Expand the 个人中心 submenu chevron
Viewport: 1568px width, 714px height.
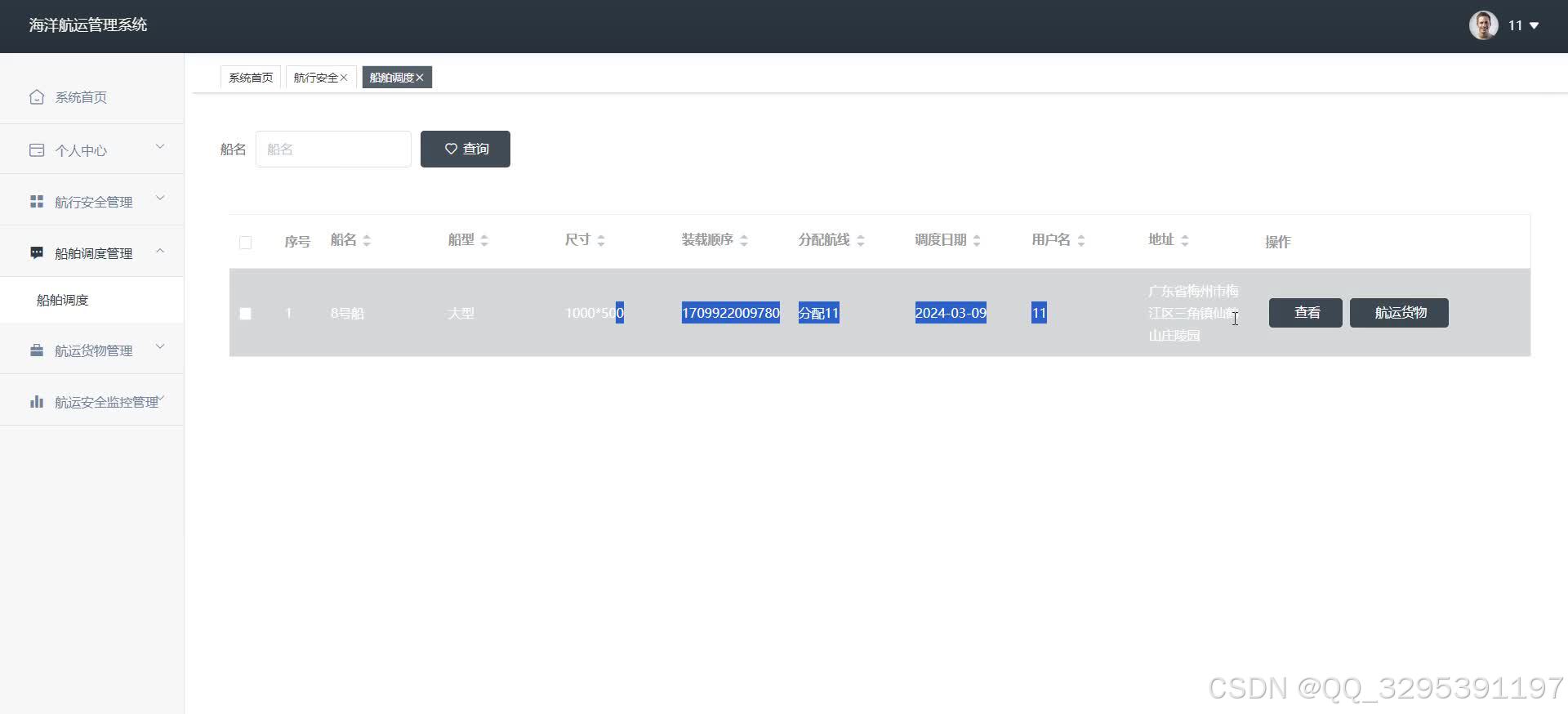click(x=160, y=147)
